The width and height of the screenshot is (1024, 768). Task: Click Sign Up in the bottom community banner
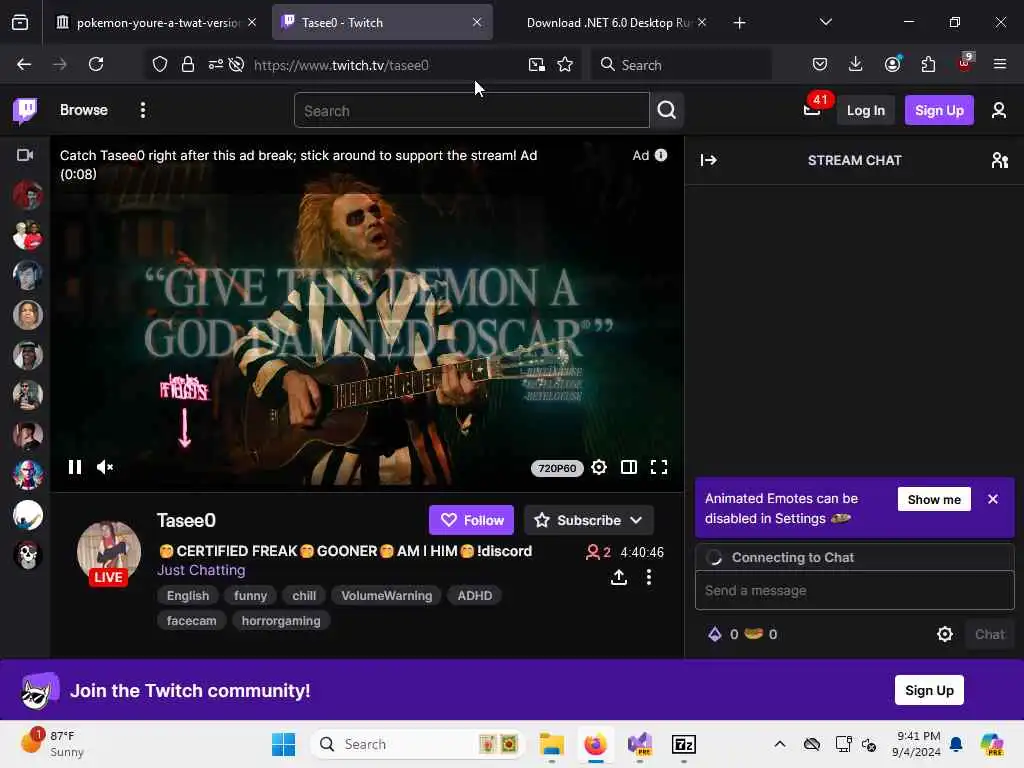point(929,690)
